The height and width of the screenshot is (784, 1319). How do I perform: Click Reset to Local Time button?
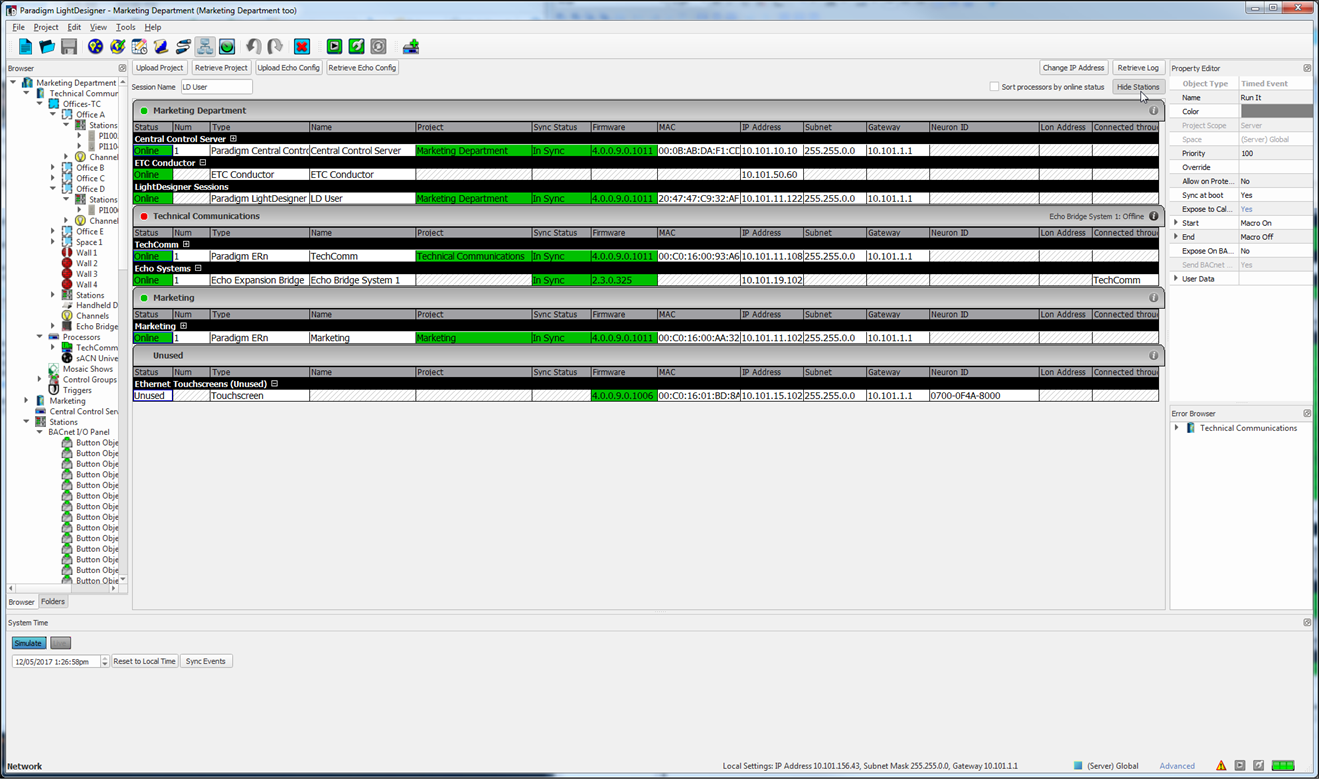coord(144,661)
